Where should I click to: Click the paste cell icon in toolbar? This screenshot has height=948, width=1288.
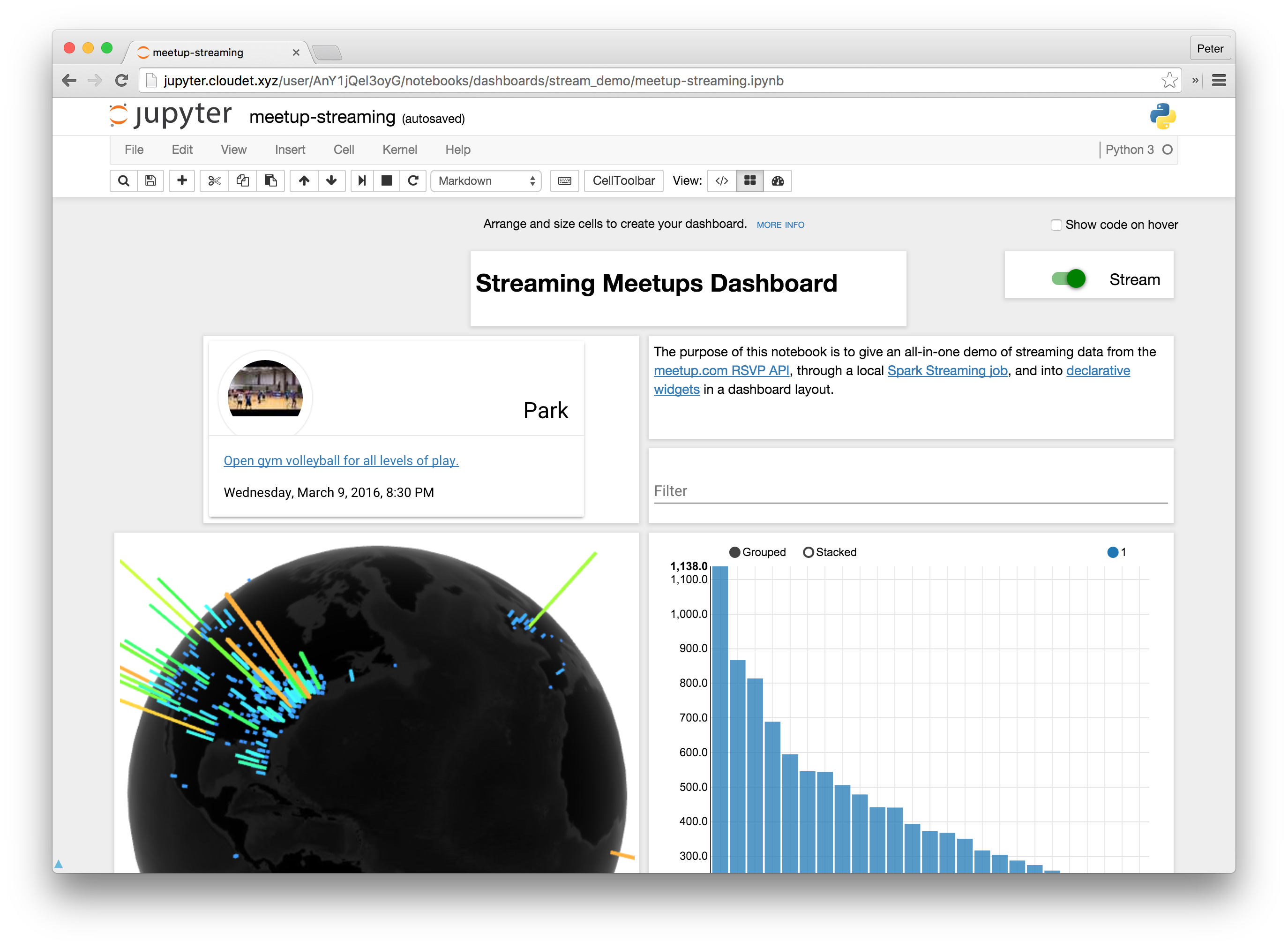(270, 181)
